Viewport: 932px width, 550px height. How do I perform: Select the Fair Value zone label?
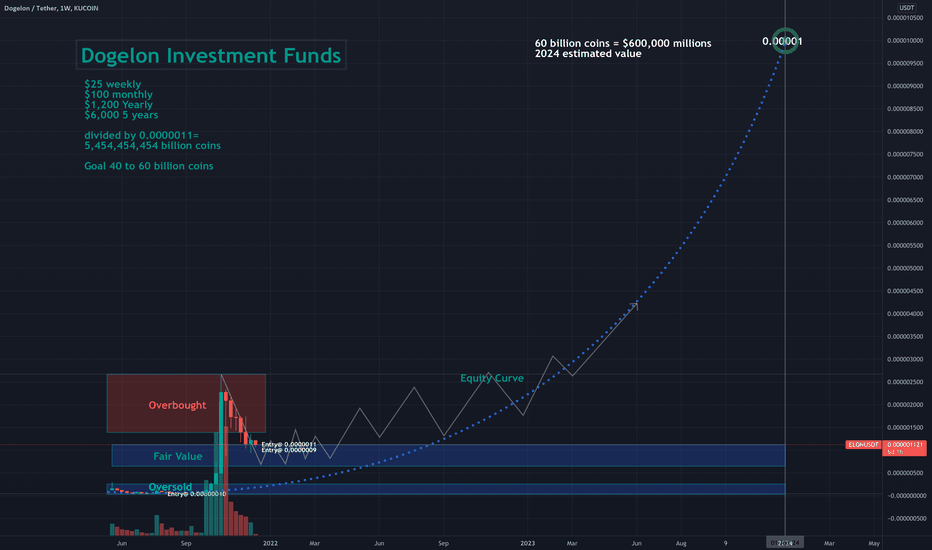(x=178, y=457)
